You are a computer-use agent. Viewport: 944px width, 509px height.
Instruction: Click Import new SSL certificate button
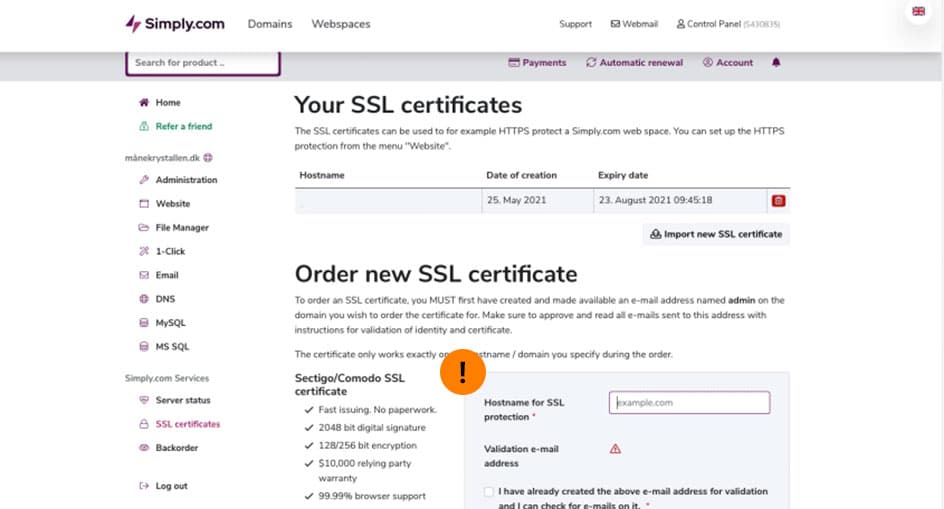coord(716,234)
